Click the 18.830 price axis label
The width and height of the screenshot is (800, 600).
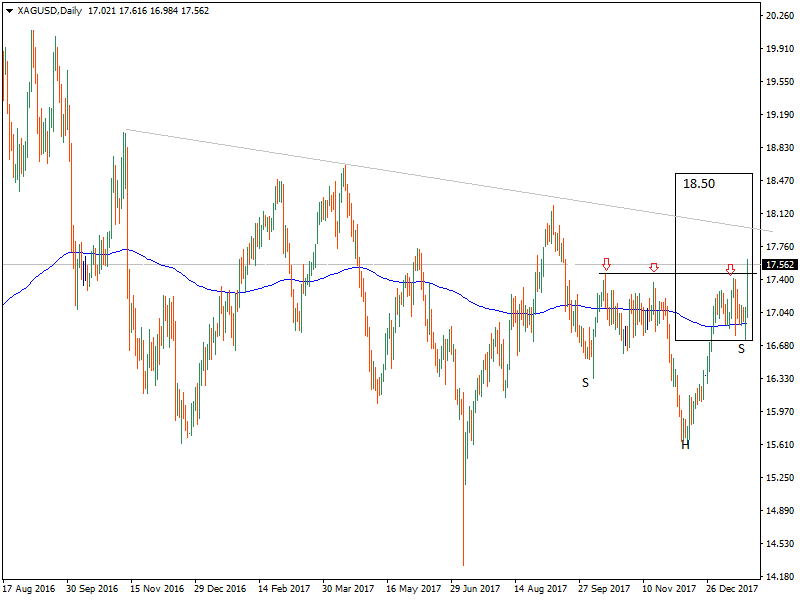click(780, 147)
